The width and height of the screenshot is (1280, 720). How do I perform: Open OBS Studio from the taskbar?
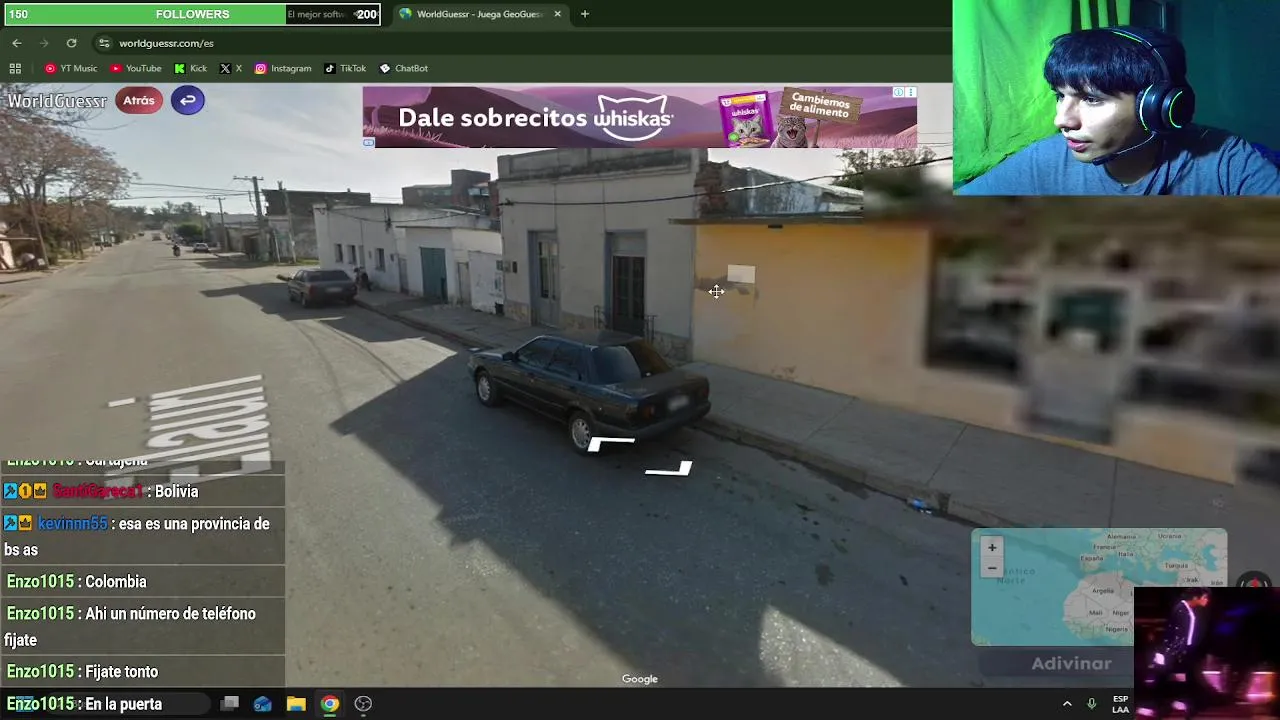tap(363, 704)
